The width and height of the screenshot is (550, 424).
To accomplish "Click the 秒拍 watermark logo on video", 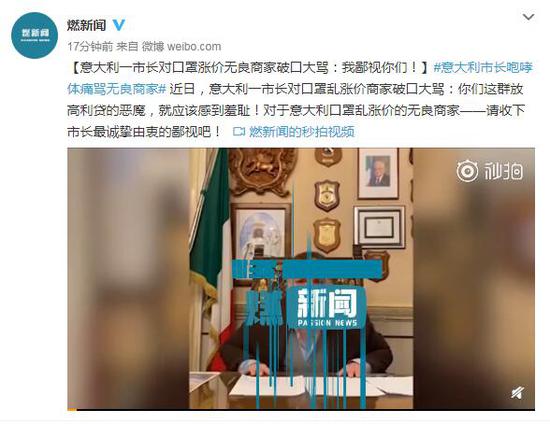I will point(490,171).
